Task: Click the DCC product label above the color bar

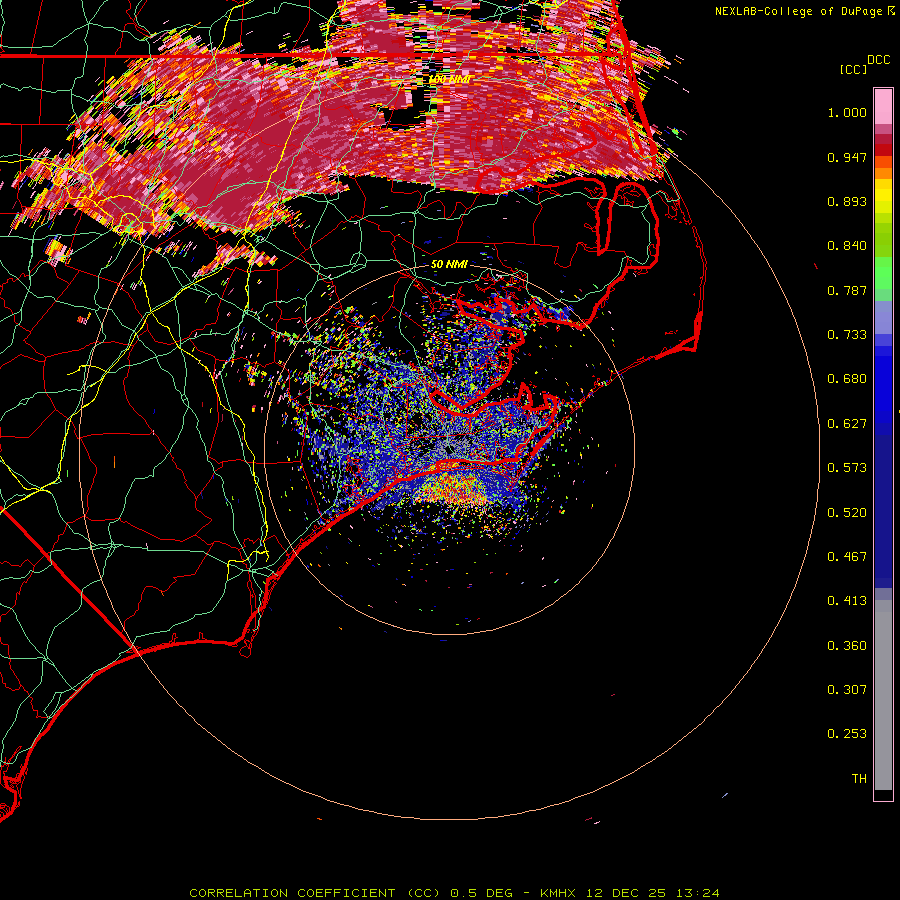Action: 879,60
